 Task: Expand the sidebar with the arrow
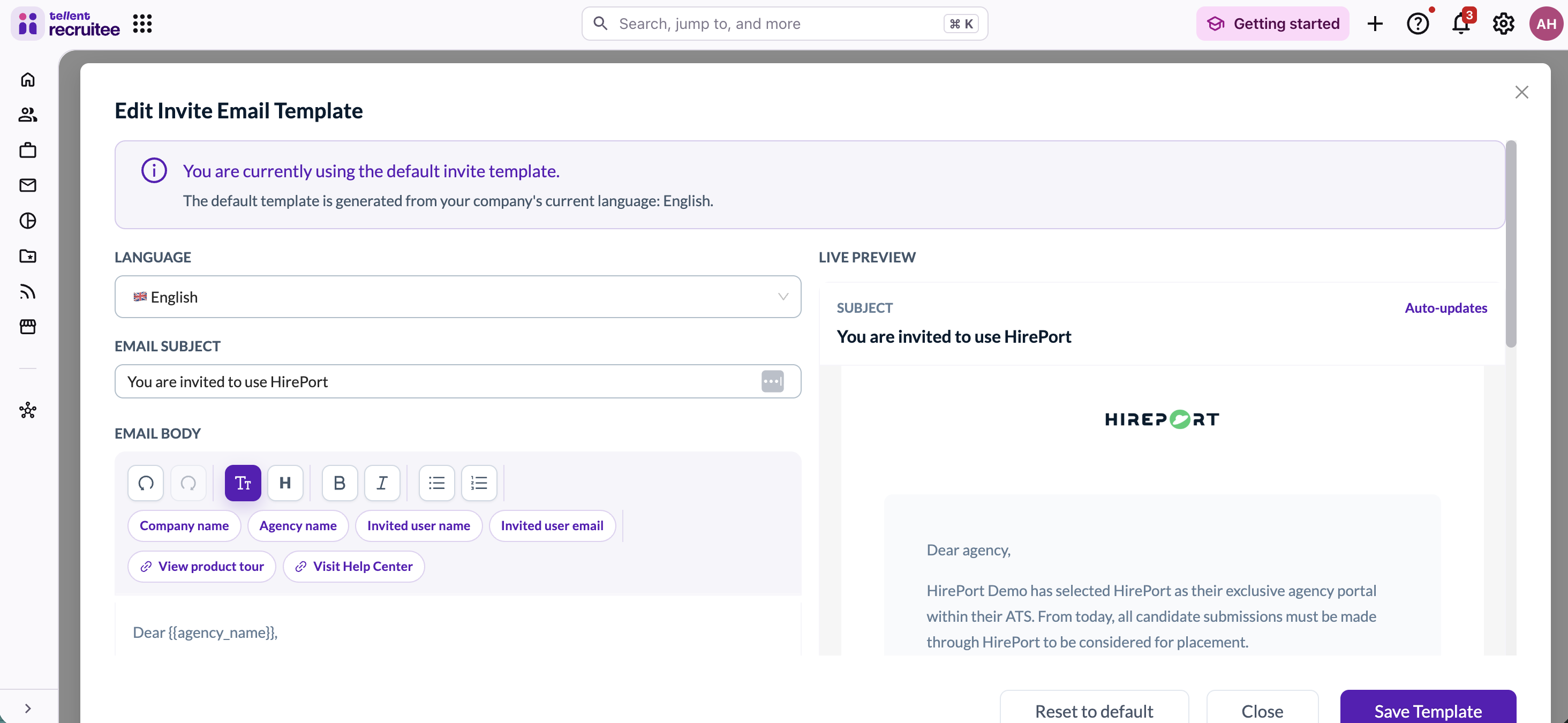coord(28,709)
